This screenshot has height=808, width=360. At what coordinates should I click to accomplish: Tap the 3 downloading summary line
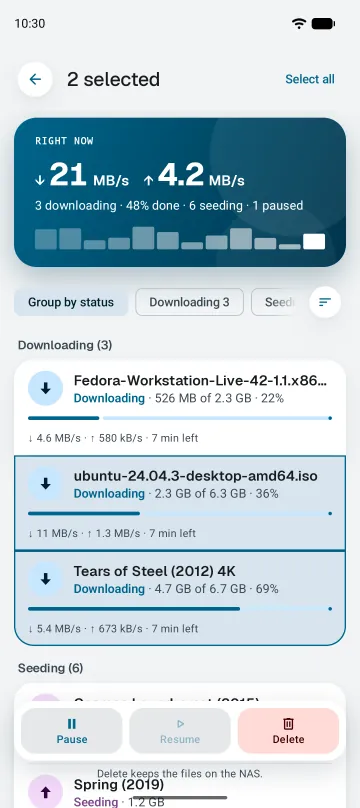click(x=169, y=206)
